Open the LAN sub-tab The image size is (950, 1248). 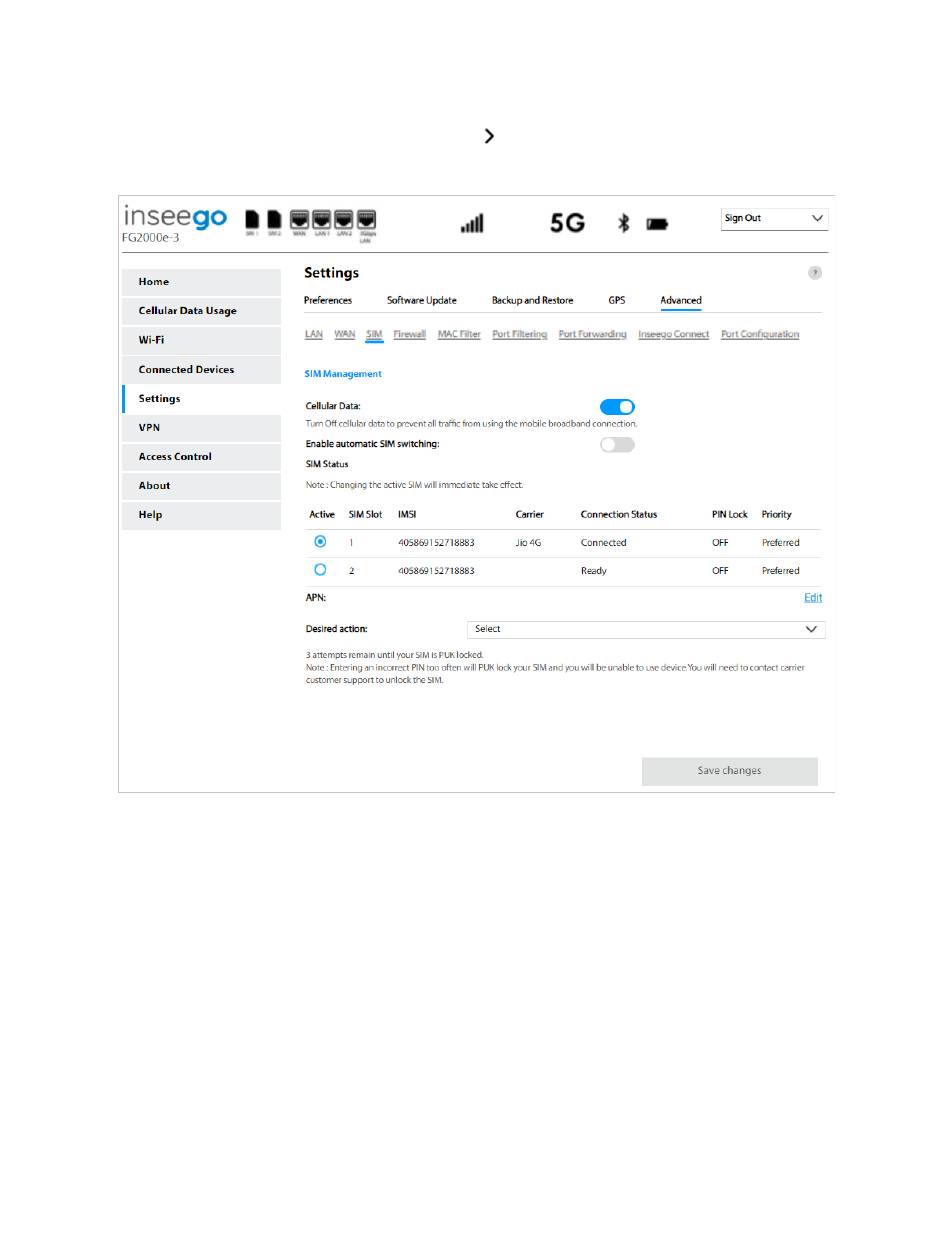tap(314, 334)
